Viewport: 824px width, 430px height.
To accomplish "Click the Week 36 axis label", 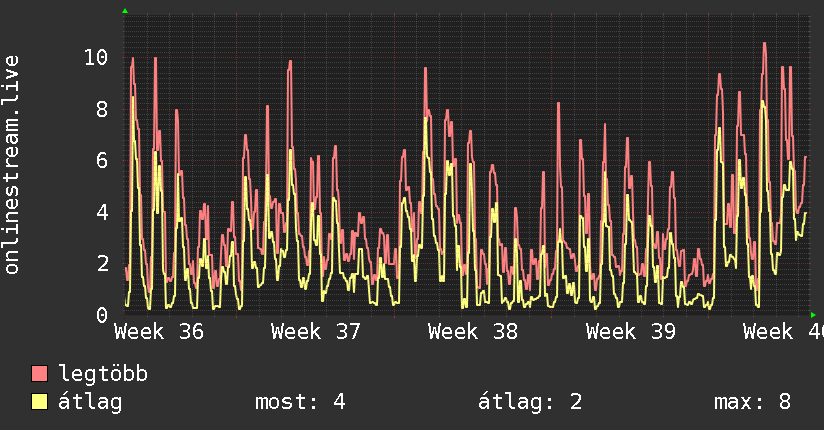I will click(x=159, y=332).
